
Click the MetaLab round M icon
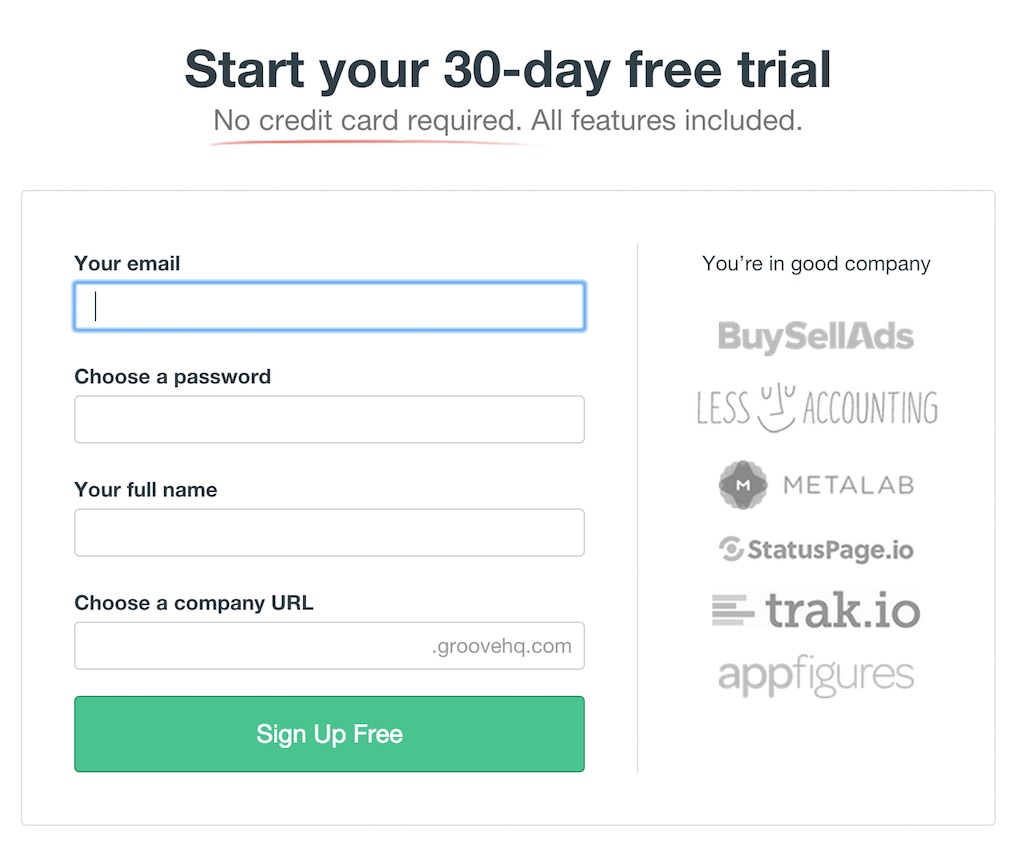(742, 485)
